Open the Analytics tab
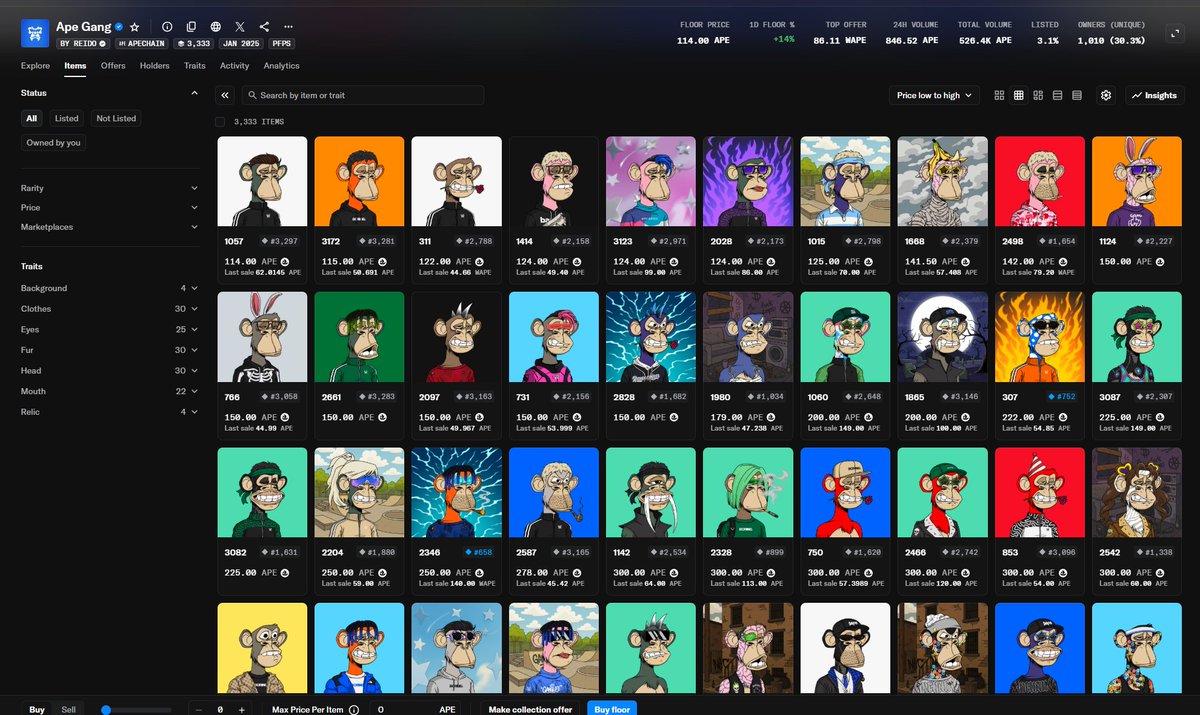This screenshot has height=715, width=1200. [281, 66]
